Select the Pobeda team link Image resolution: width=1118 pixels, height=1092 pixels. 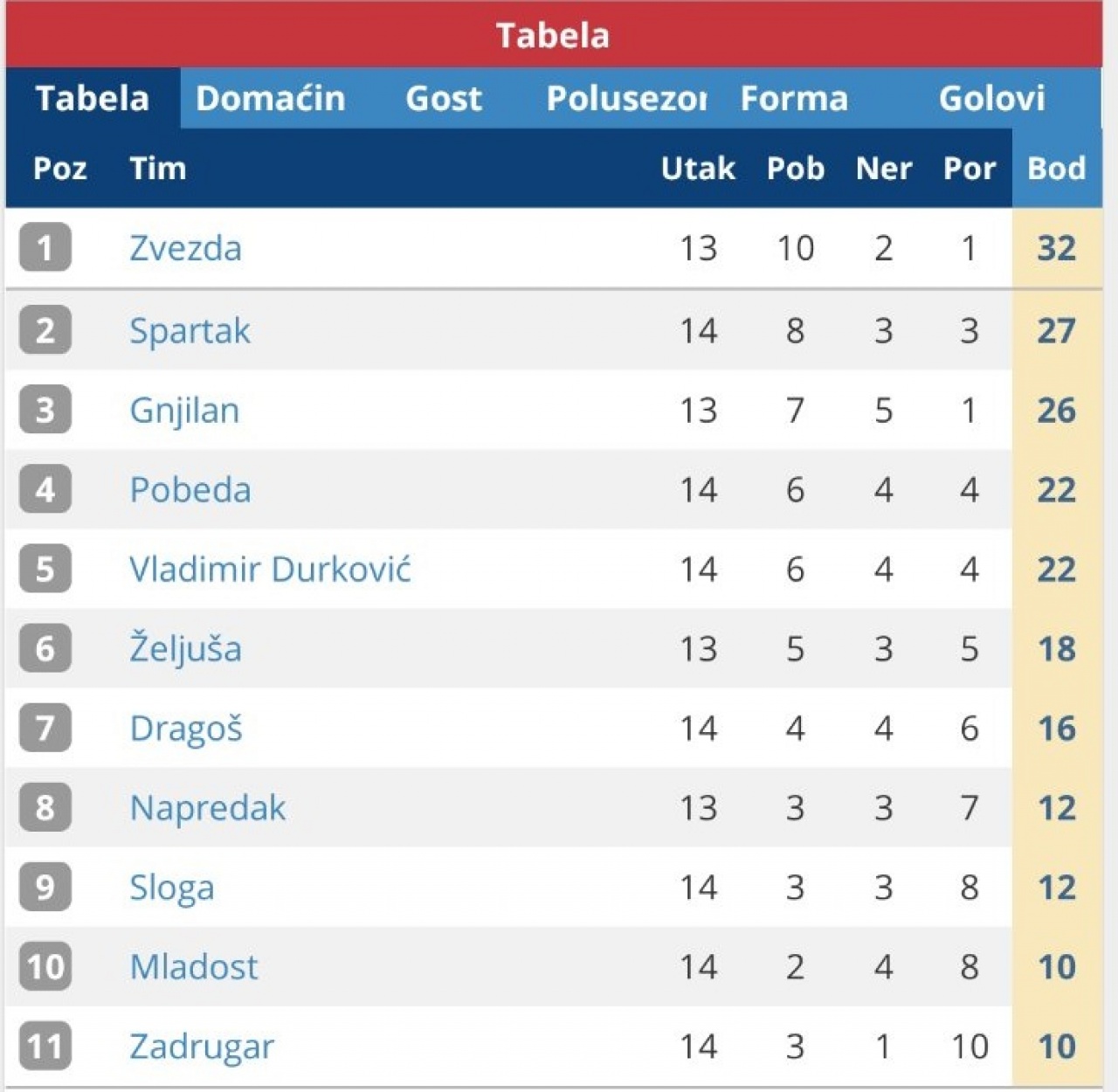coord(190,490)
